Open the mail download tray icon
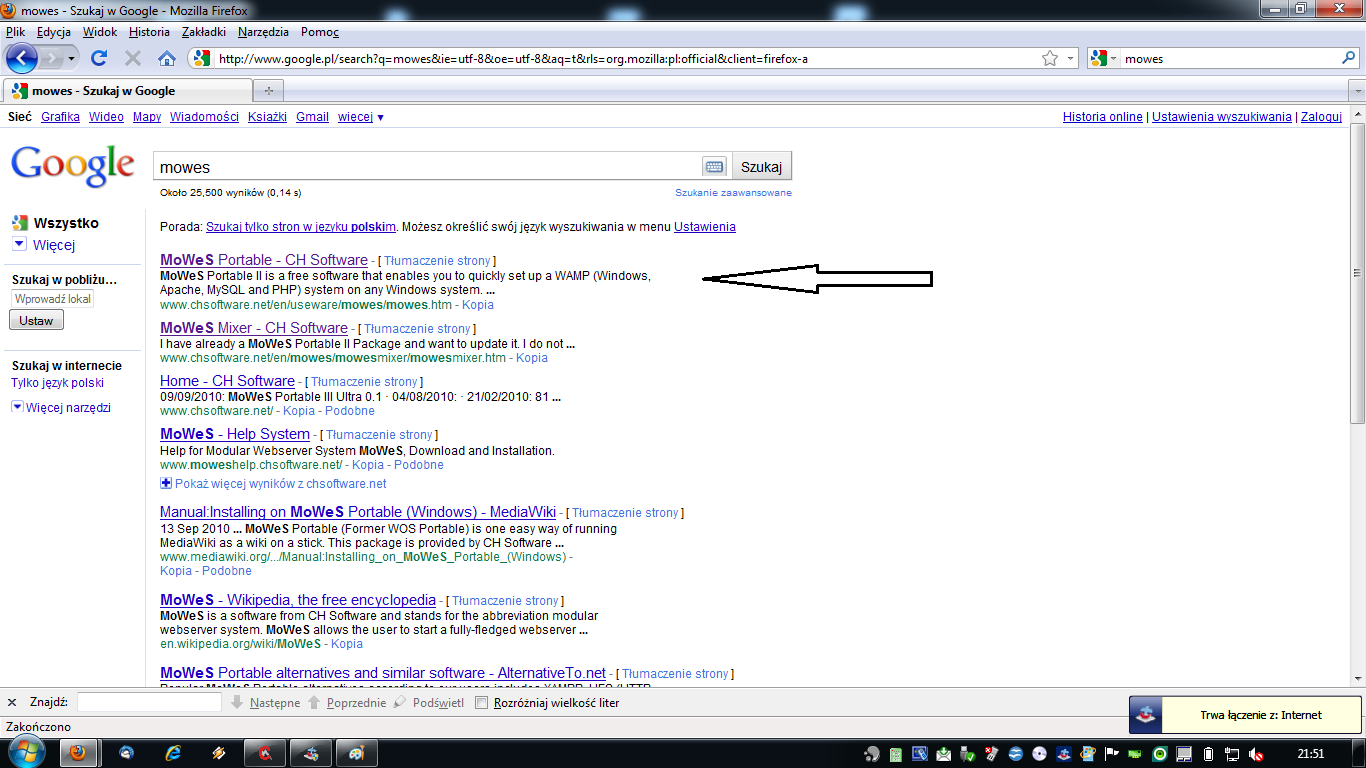Screen dimensions: 1366x768 943,754
